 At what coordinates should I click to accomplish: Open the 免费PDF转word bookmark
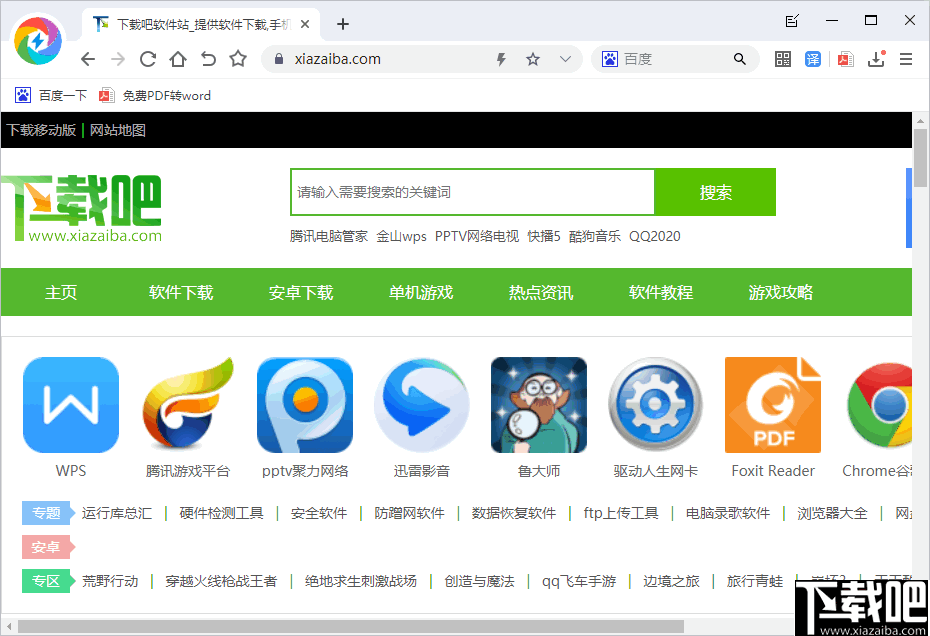click(x=155, y=96)
